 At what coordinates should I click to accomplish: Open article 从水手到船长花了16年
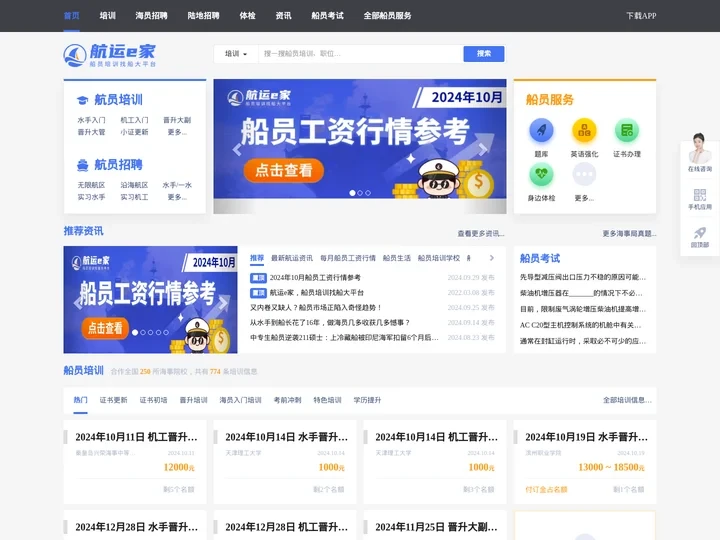tap(330, 322)
